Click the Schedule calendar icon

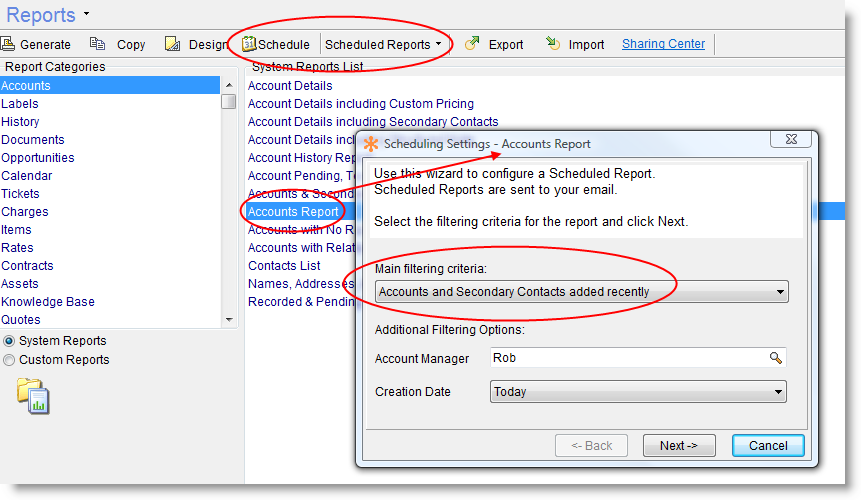pyautogui.click(x=249, y=44)
